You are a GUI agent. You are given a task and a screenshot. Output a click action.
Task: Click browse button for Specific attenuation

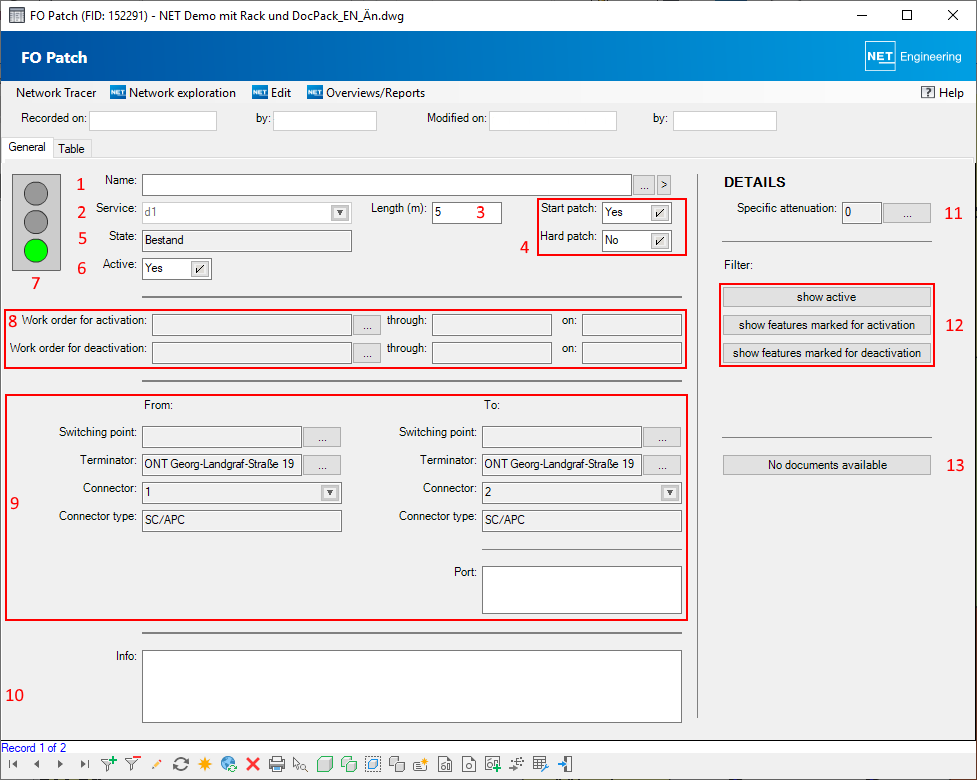(x=907, y=213)
